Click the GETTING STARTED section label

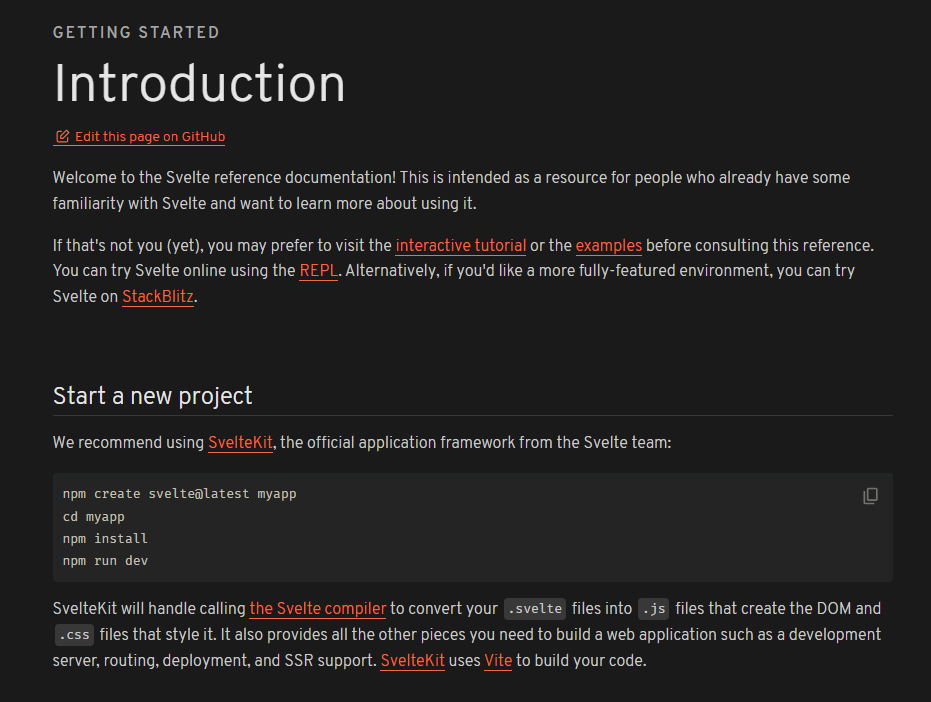(136, 32)
